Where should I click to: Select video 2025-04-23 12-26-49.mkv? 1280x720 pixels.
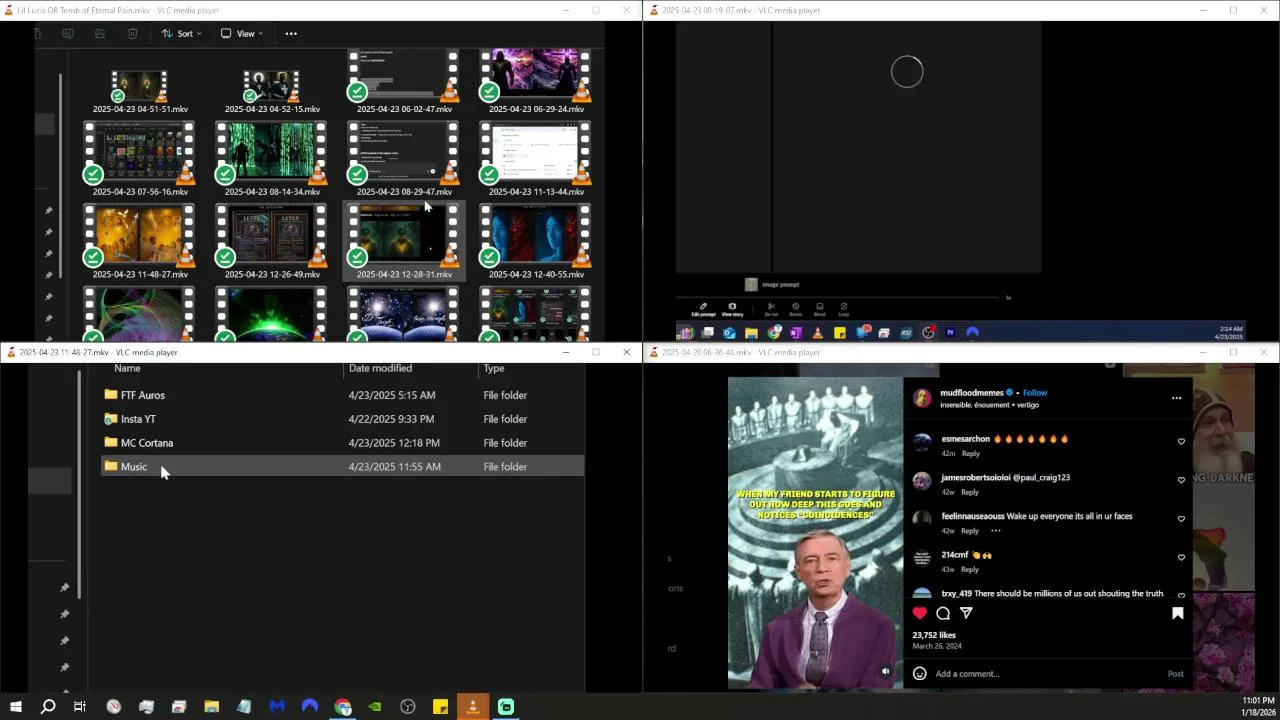272,242
